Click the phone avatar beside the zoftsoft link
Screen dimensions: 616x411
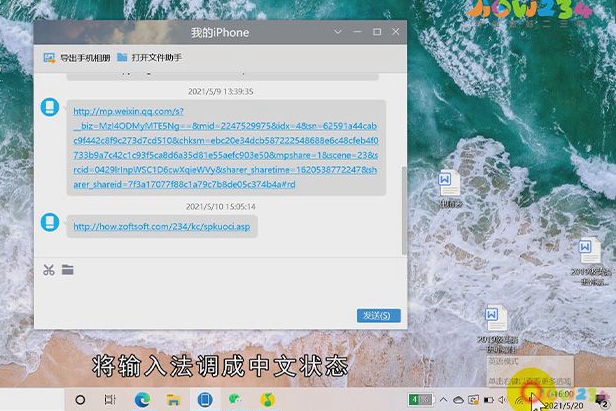click(50, 222)
